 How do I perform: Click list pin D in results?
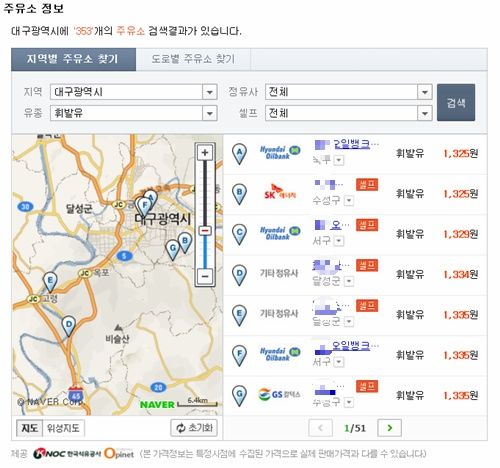(239, 275)
